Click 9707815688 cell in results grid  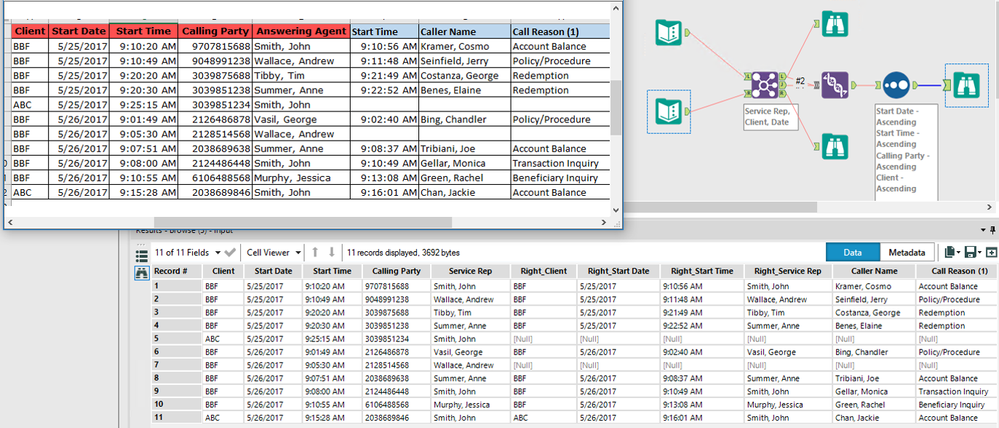tap(396, 287)
